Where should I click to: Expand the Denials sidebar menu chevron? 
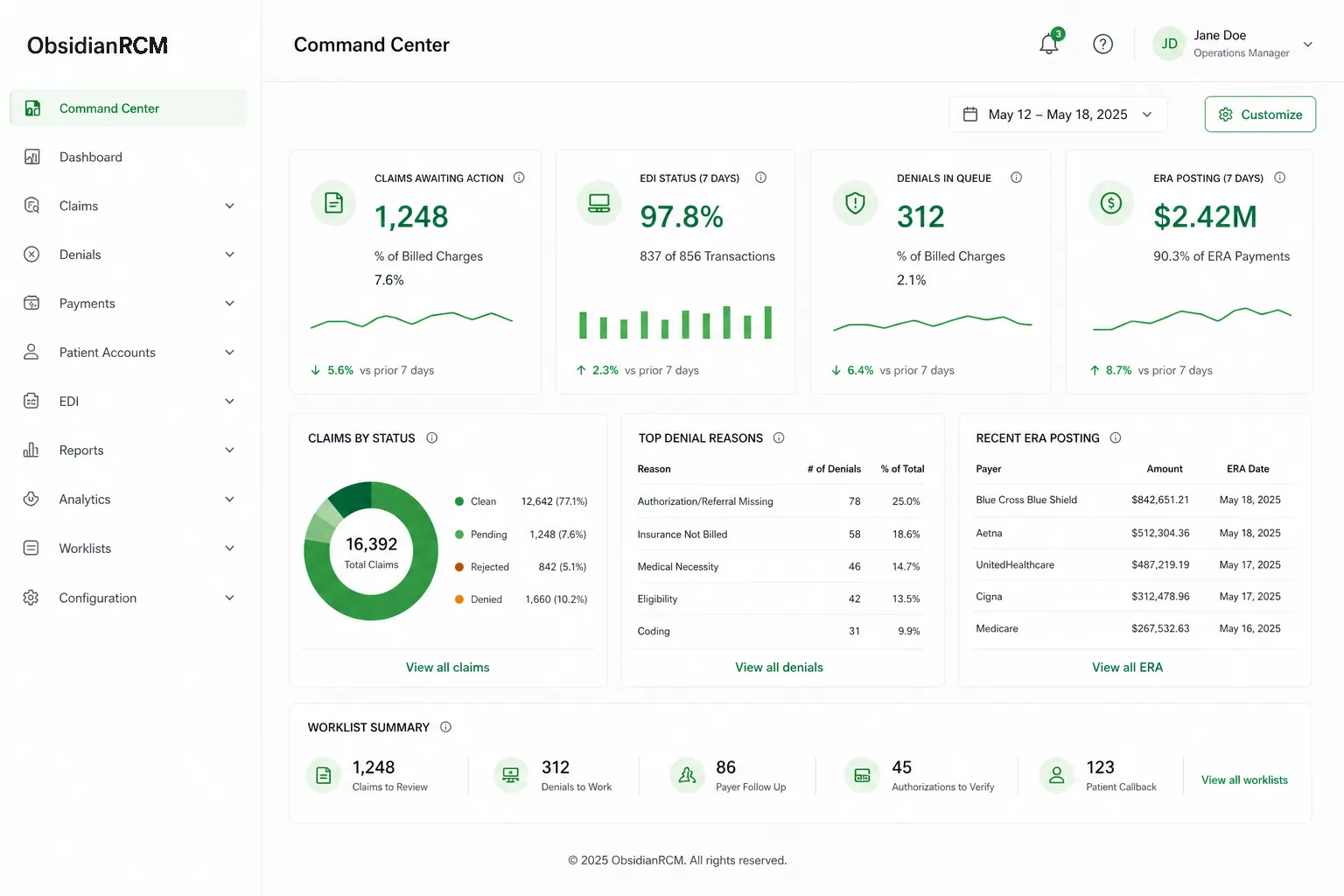pyautogui.click(x=229, y=255)
